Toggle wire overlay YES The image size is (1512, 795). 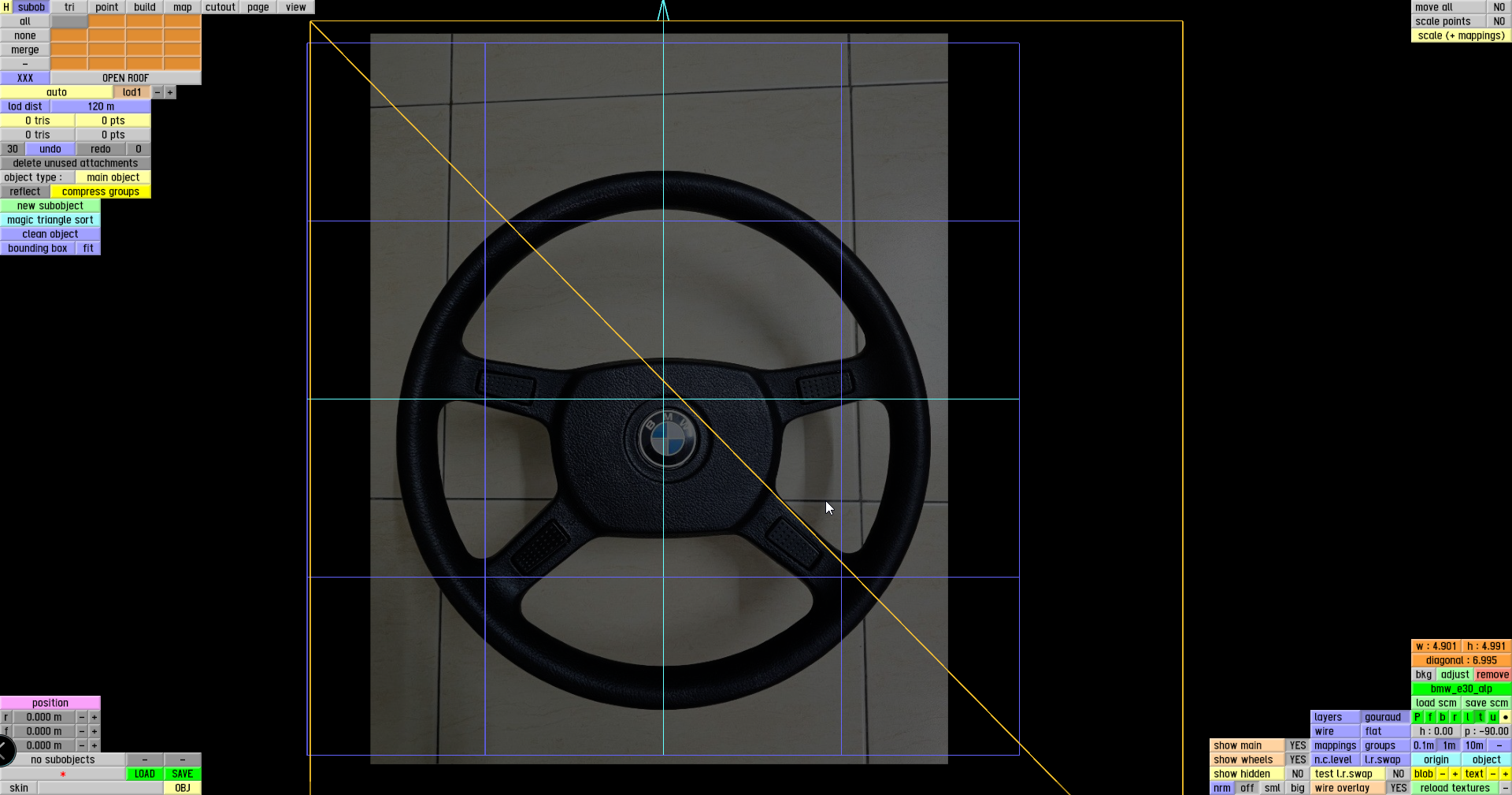tap(1399, 788)
